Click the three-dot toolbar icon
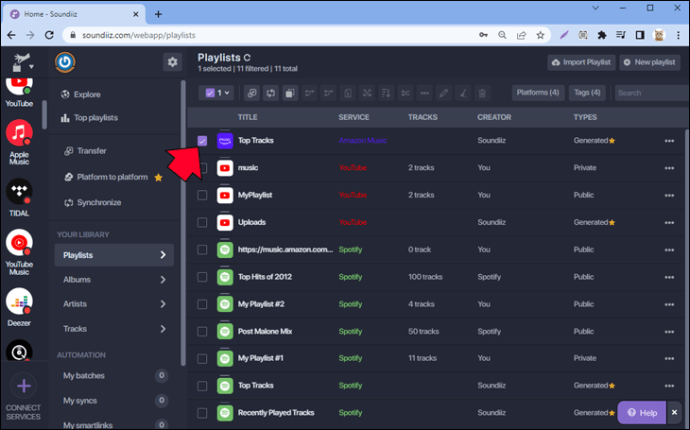 424,93
